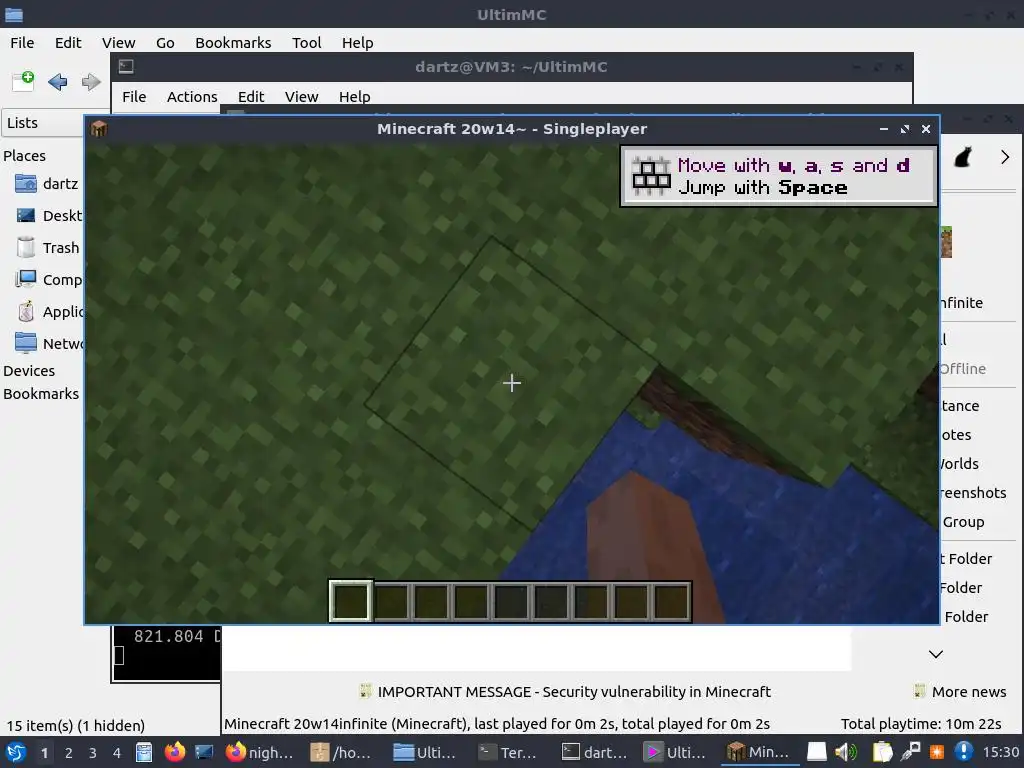Expand the launcher toolbar with the right chevron
Image resolution: width=1024 pixels, height=768 pixels.
(1005, 157)
